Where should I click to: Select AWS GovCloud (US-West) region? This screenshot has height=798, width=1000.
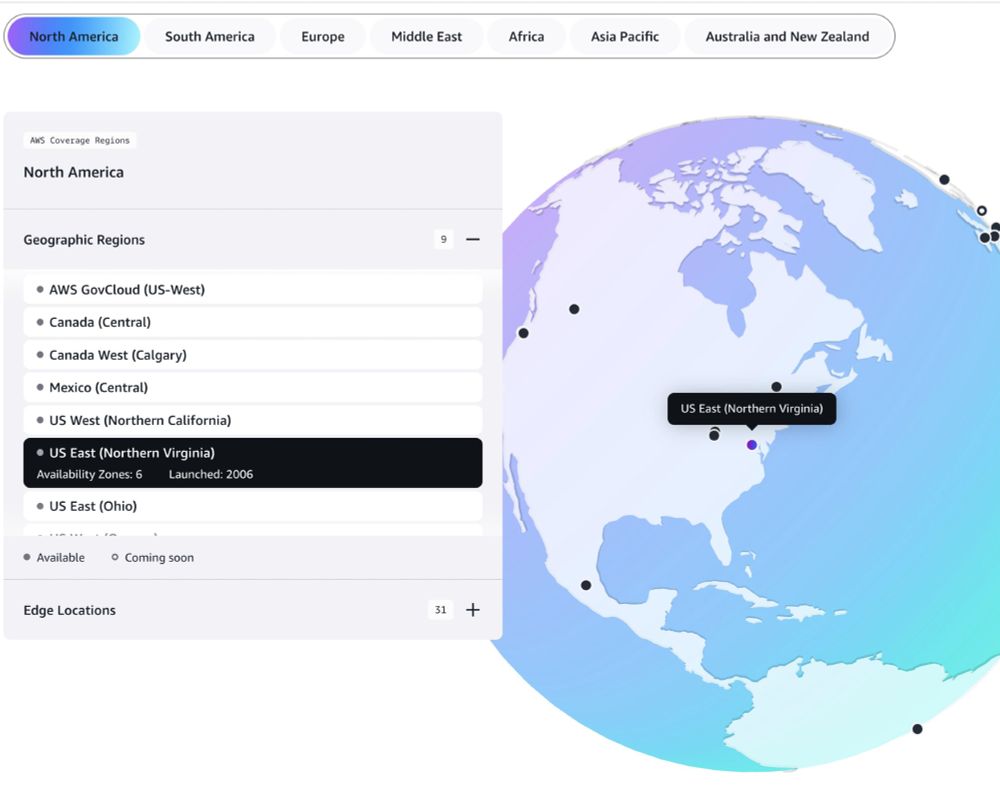click(x=253, y=290)
